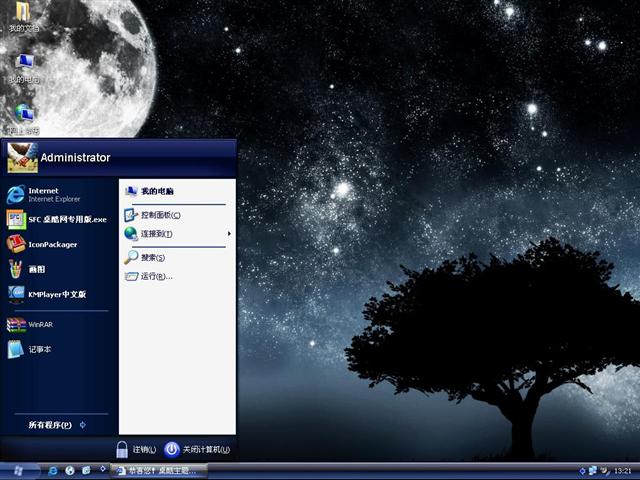The width and height of the screenshot is (640, 480).
Task: Click the 关闭计算机(U) shut down button
Action: (199, 450)
